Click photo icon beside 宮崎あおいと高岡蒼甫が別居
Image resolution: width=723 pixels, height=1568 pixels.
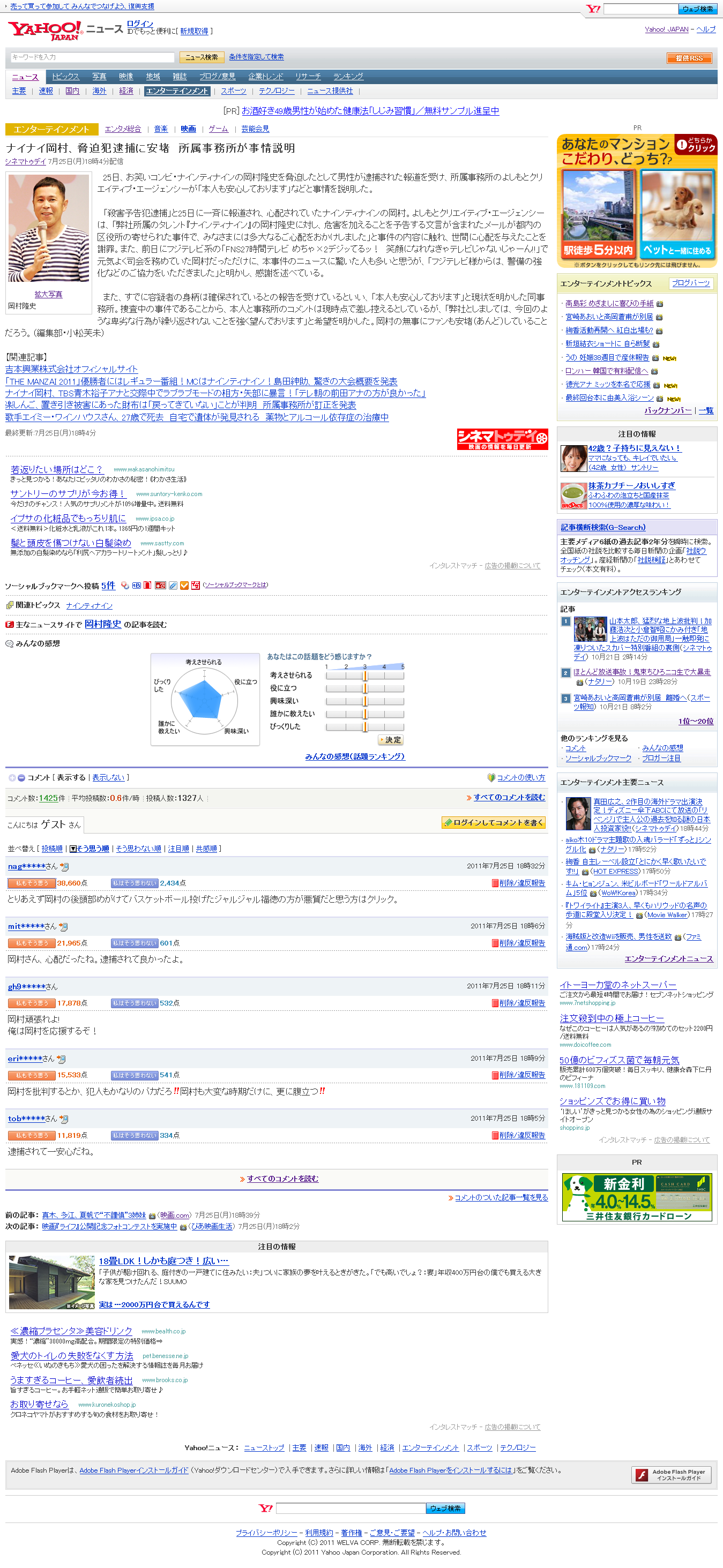point(659,317)
